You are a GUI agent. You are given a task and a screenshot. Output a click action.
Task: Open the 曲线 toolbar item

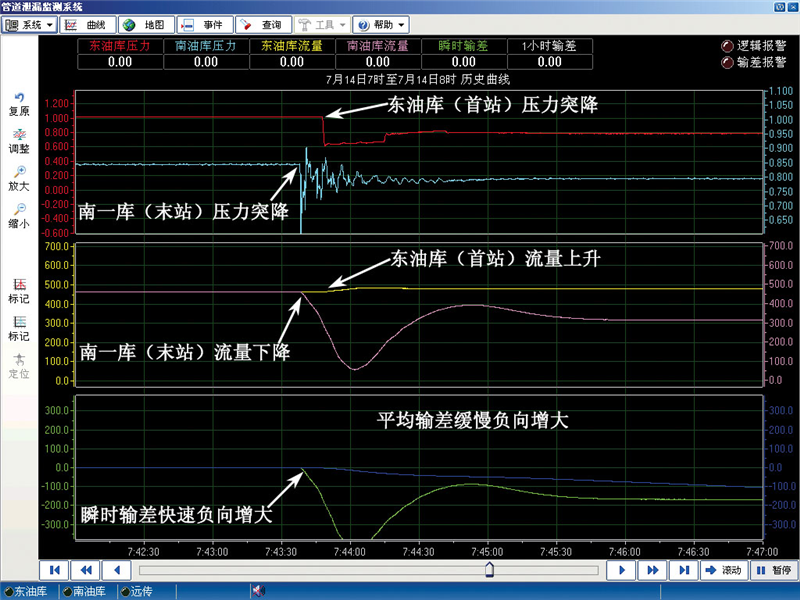(88, 24)
